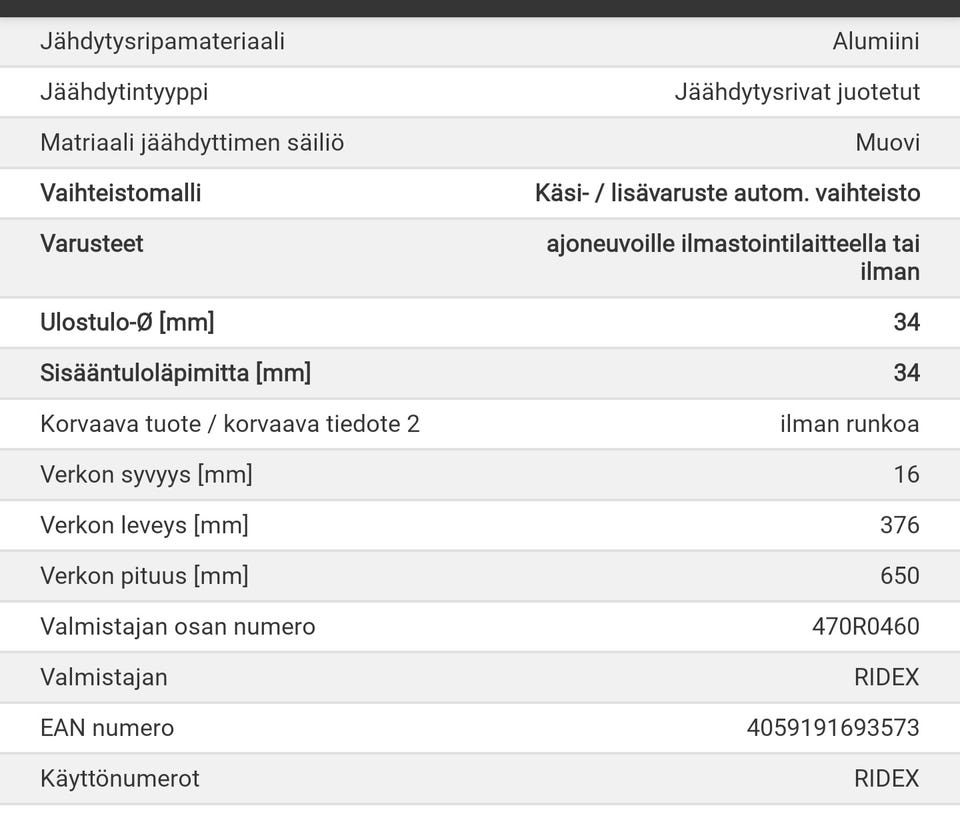960x836 pixels.
Task: Click the Jähdytysripamateriaali row label
Action: 162,42
